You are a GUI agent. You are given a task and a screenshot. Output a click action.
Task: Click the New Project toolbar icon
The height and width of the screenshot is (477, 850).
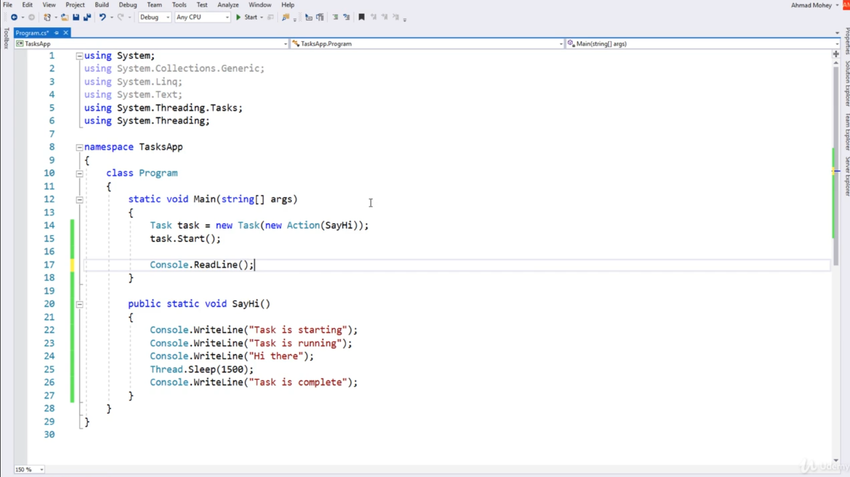[x=47, y=17]
